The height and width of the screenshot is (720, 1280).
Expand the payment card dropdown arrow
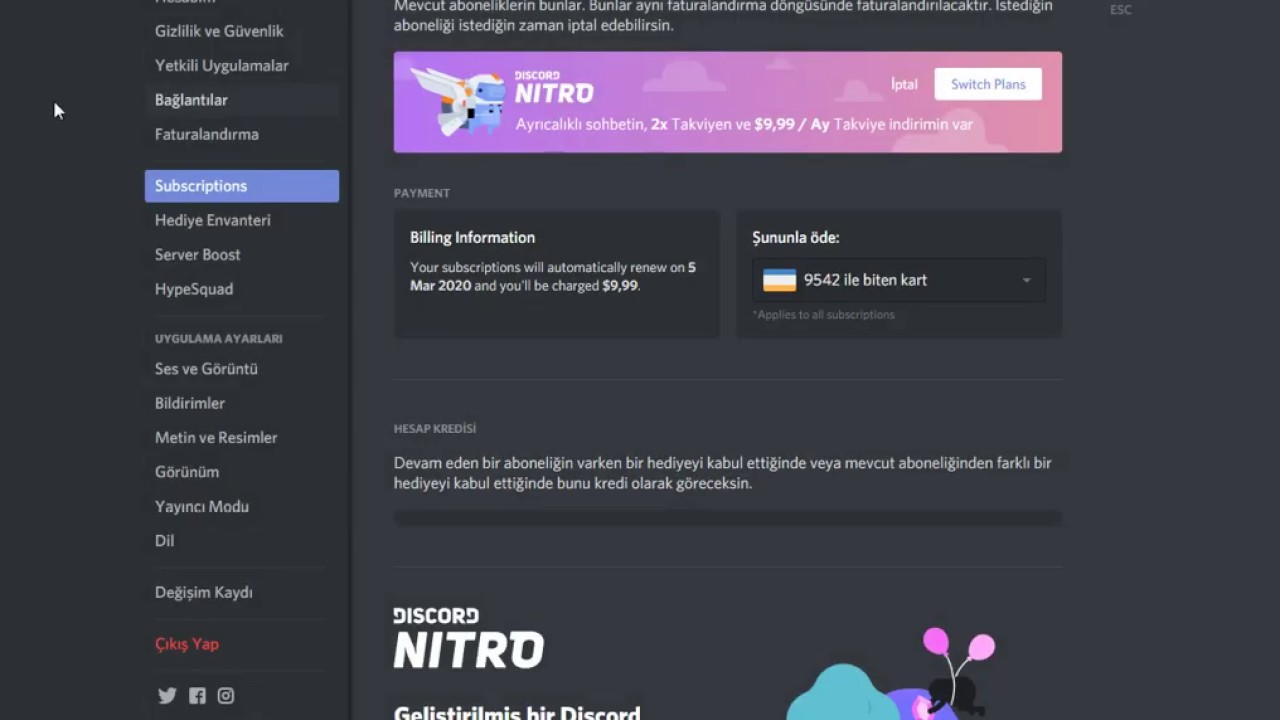click(1026, 280)
